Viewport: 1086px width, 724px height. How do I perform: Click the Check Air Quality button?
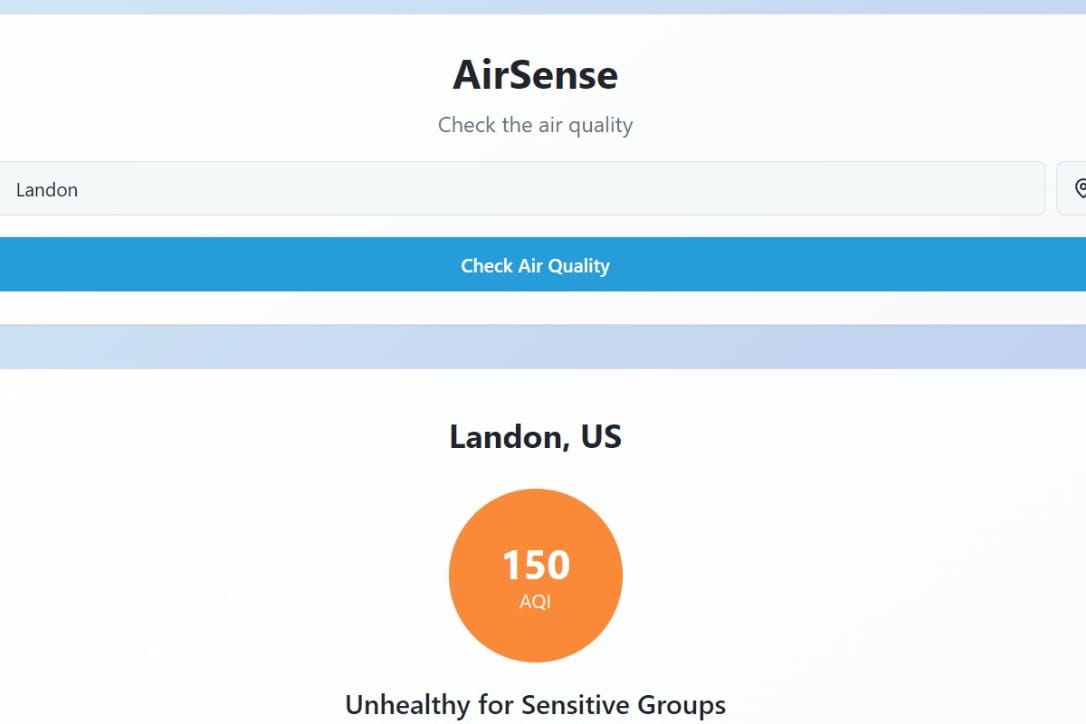(535, 265)
